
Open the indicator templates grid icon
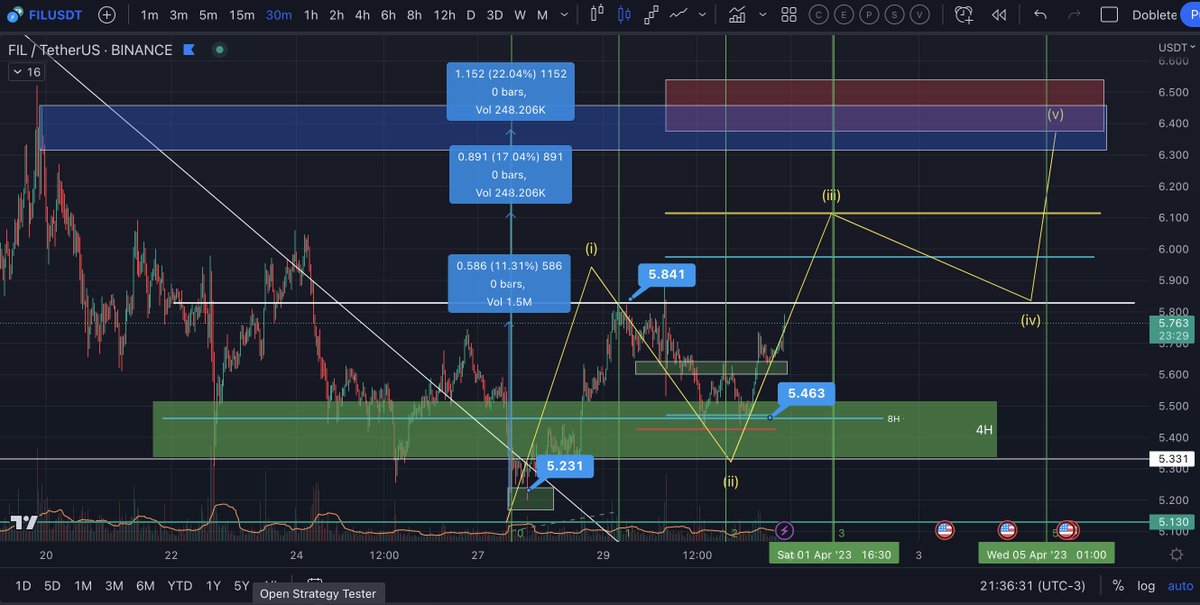click(788, 15)
